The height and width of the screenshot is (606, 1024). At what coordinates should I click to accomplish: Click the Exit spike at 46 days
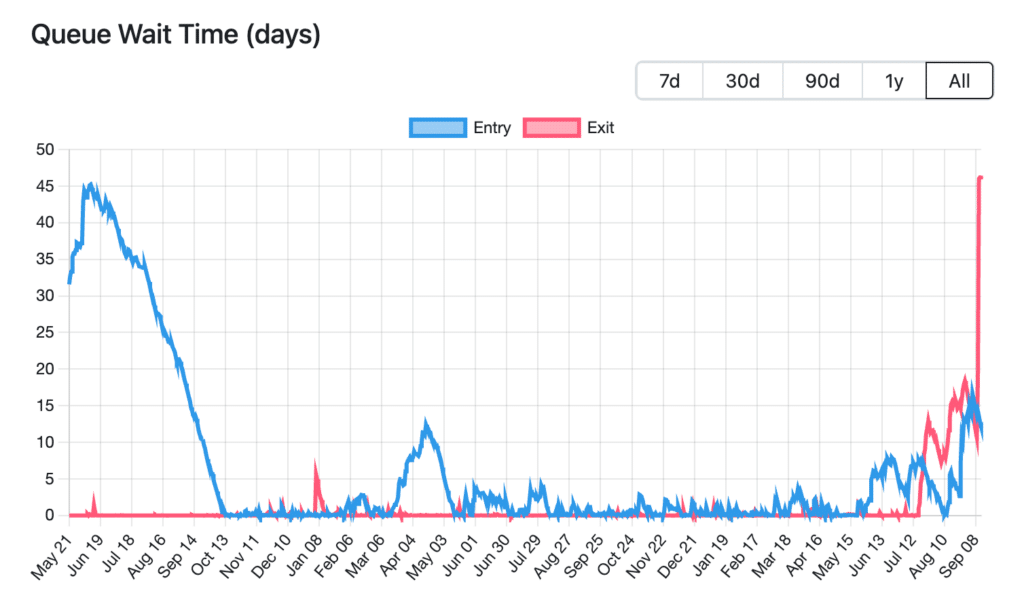tap(980, 178)
